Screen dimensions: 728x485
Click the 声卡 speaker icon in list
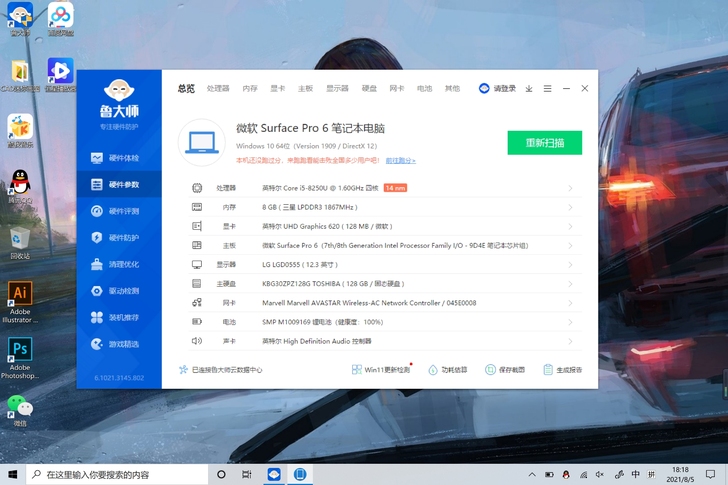click(x=197, y=341)
